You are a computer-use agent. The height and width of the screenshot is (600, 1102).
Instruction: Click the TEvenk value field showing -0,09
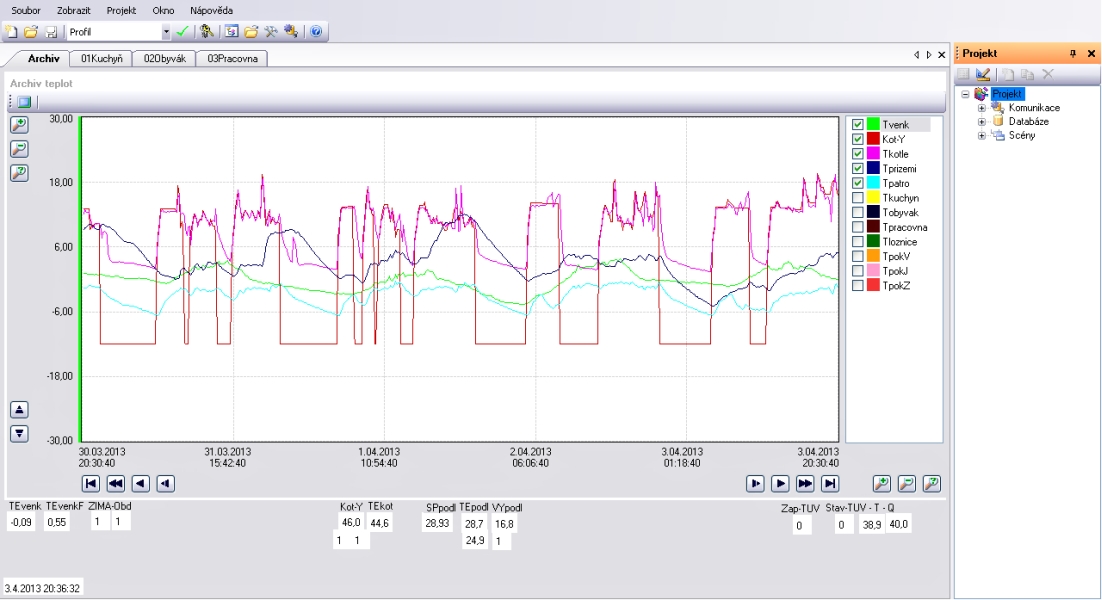pos(21,522)
